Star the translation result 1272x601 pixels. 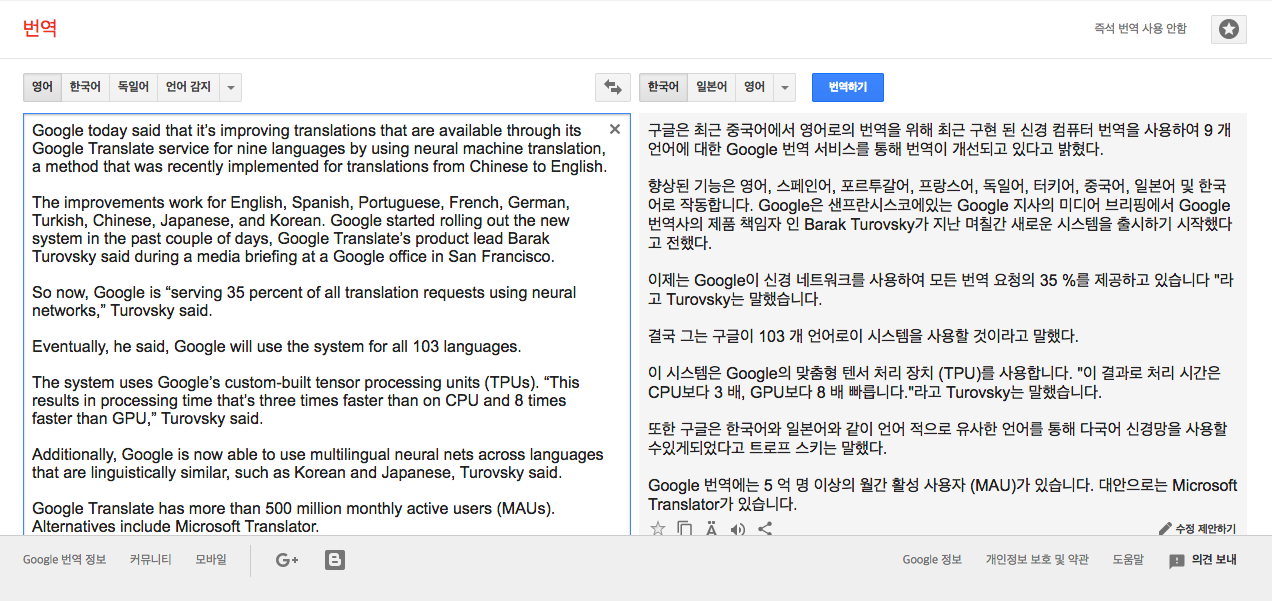(x=657, y=529)
